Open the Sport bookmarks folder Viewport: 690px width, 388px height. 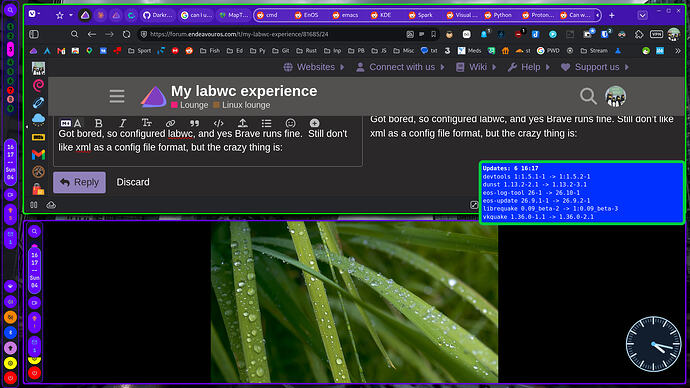139,51
